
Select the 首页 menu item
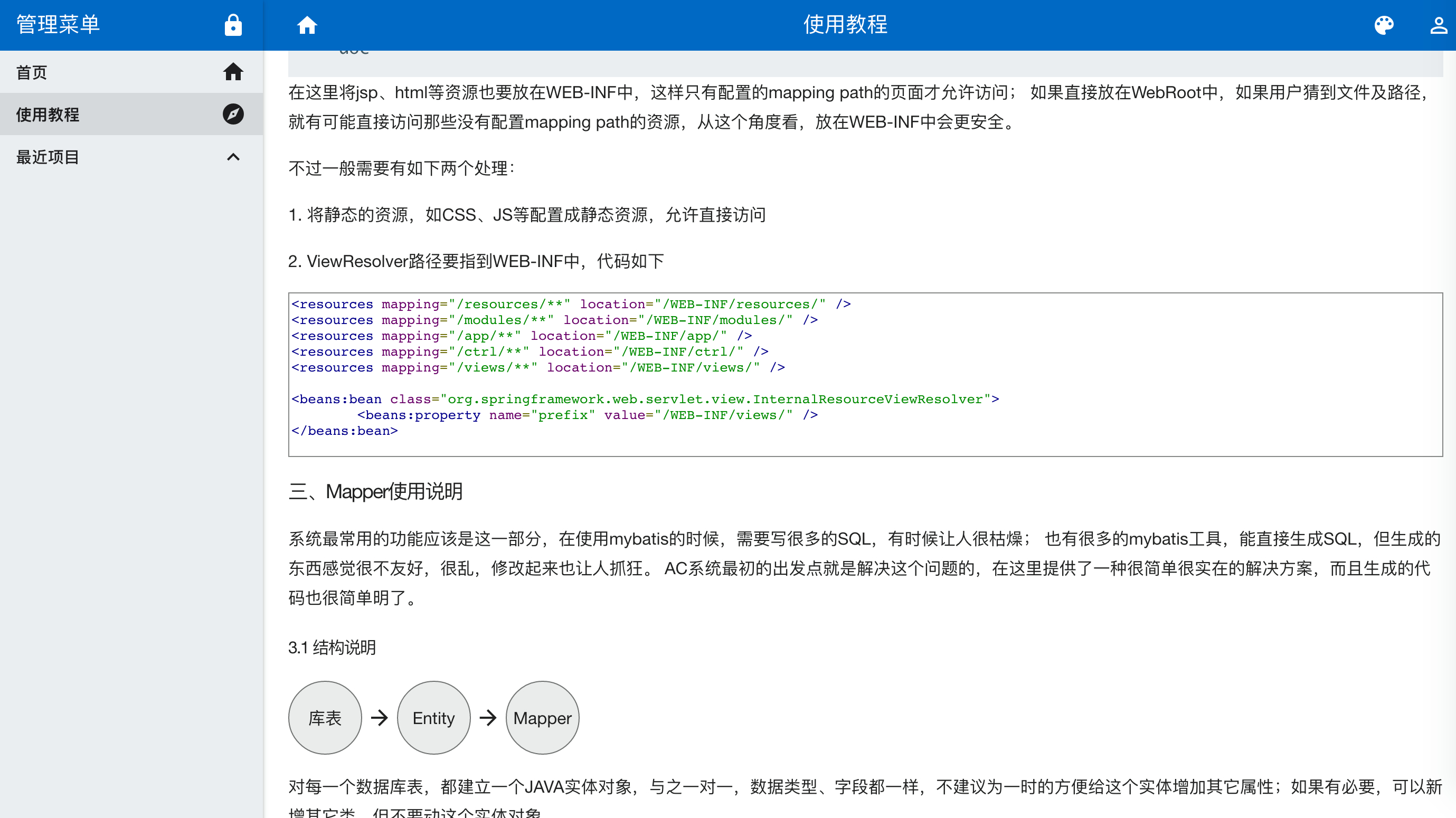[x=32, y=72]
